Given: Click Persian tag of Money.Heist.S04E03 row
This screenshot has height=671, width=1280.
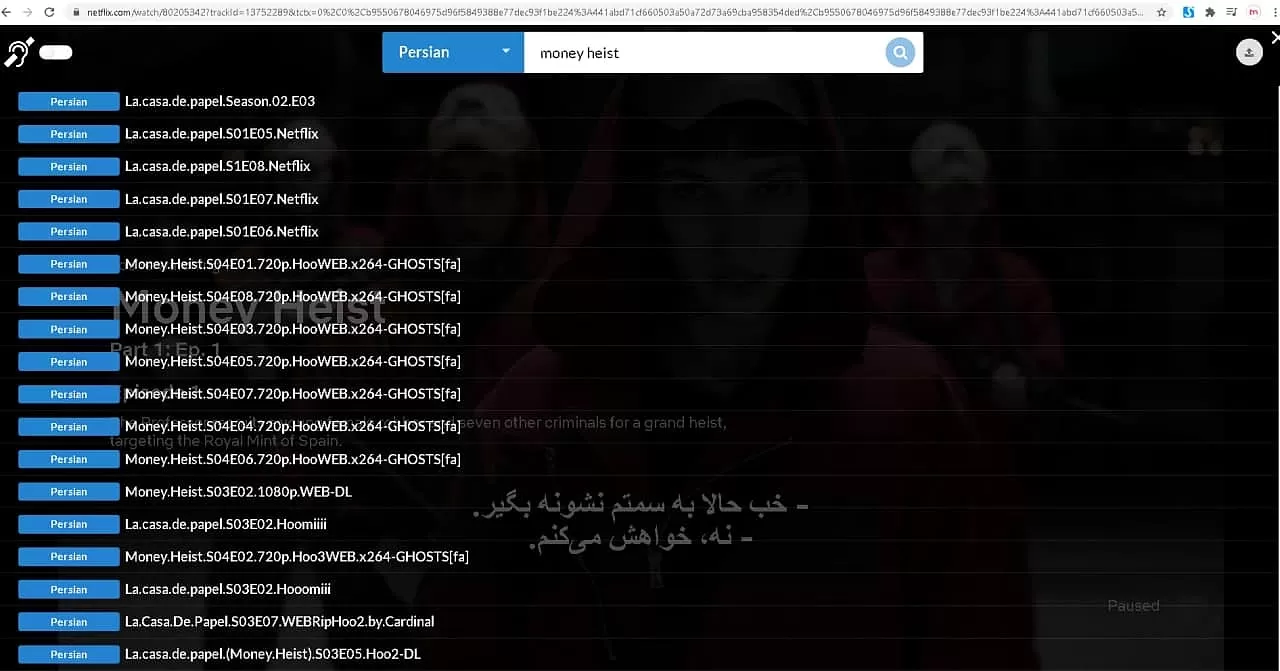Looking at the screenshot, I should 69,329.
